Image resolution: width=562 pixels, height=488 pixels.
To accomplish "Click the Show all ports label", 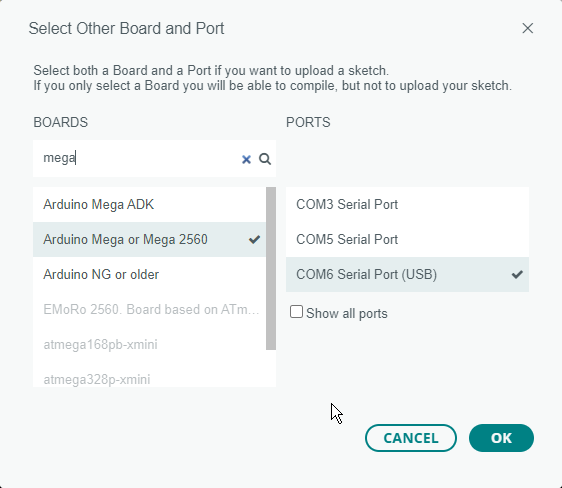I will click(347, 314).
